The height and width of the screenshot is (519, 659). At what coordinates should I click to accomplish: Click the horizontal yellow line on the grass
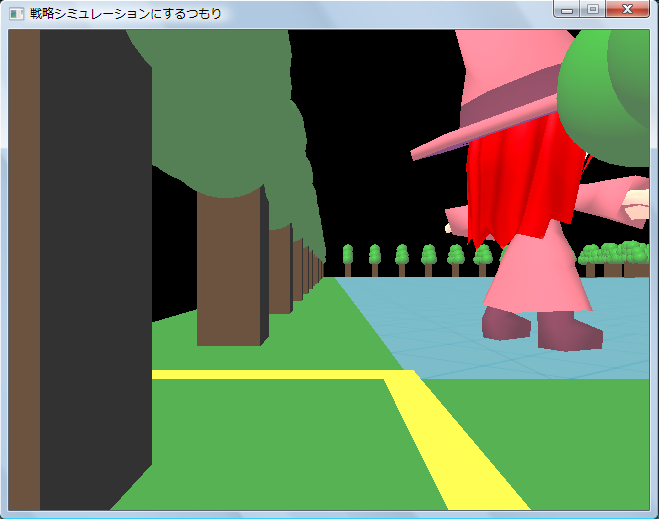click(270, 375)
